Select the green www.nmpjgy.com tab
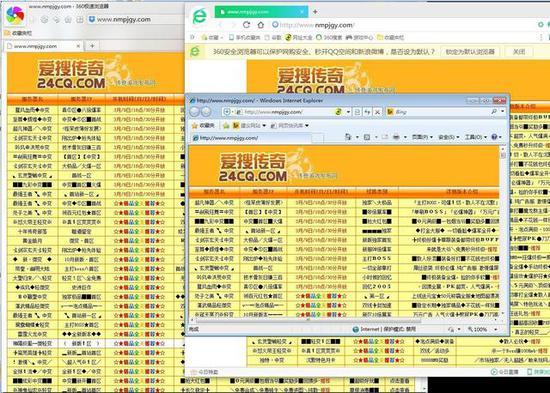 pos(261,12)
